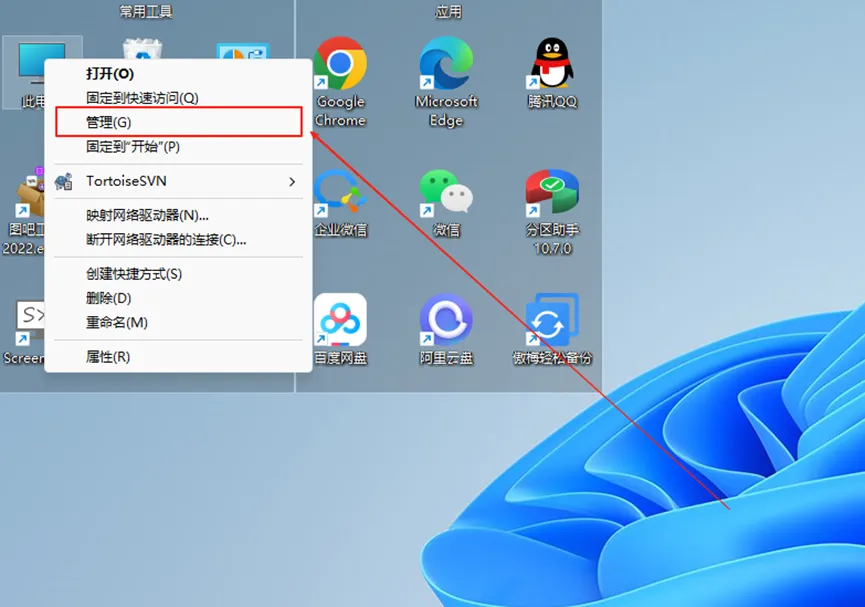Image resolution: width=865 pixels, height=607 pixels.
Task: Select 管理(G) from the context menu
Action: click(178, 122)
